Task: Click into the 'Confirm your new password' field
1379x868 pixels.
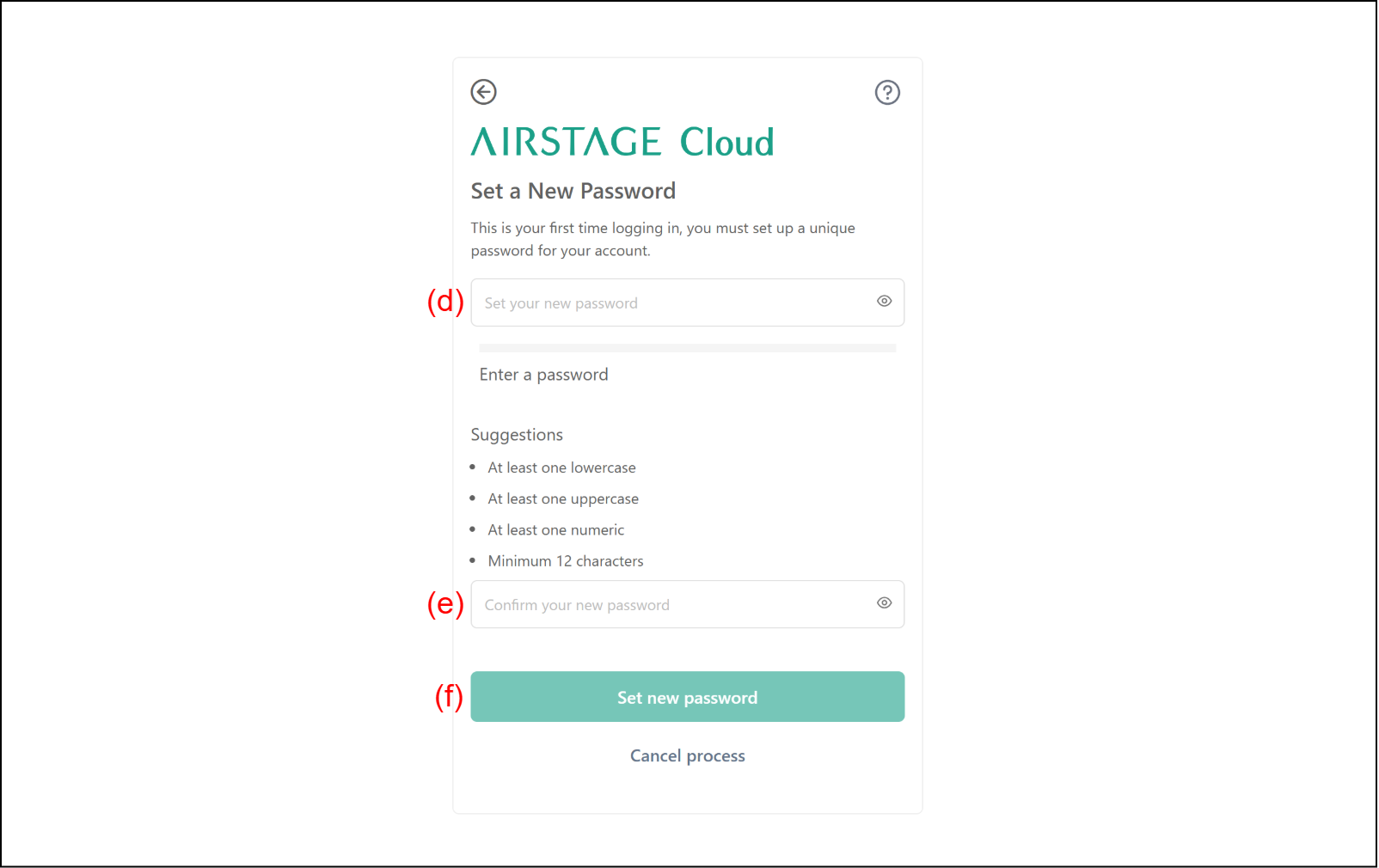Action: (671, 605)
